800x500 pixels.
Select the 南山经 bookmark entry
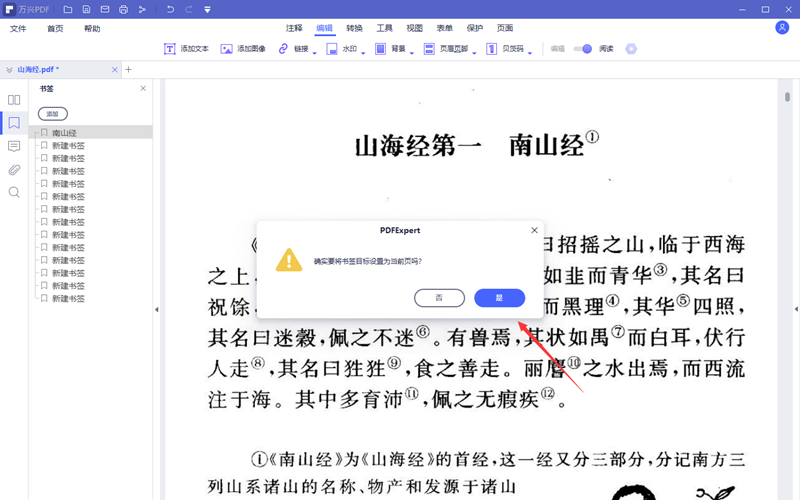coord(65,132)
